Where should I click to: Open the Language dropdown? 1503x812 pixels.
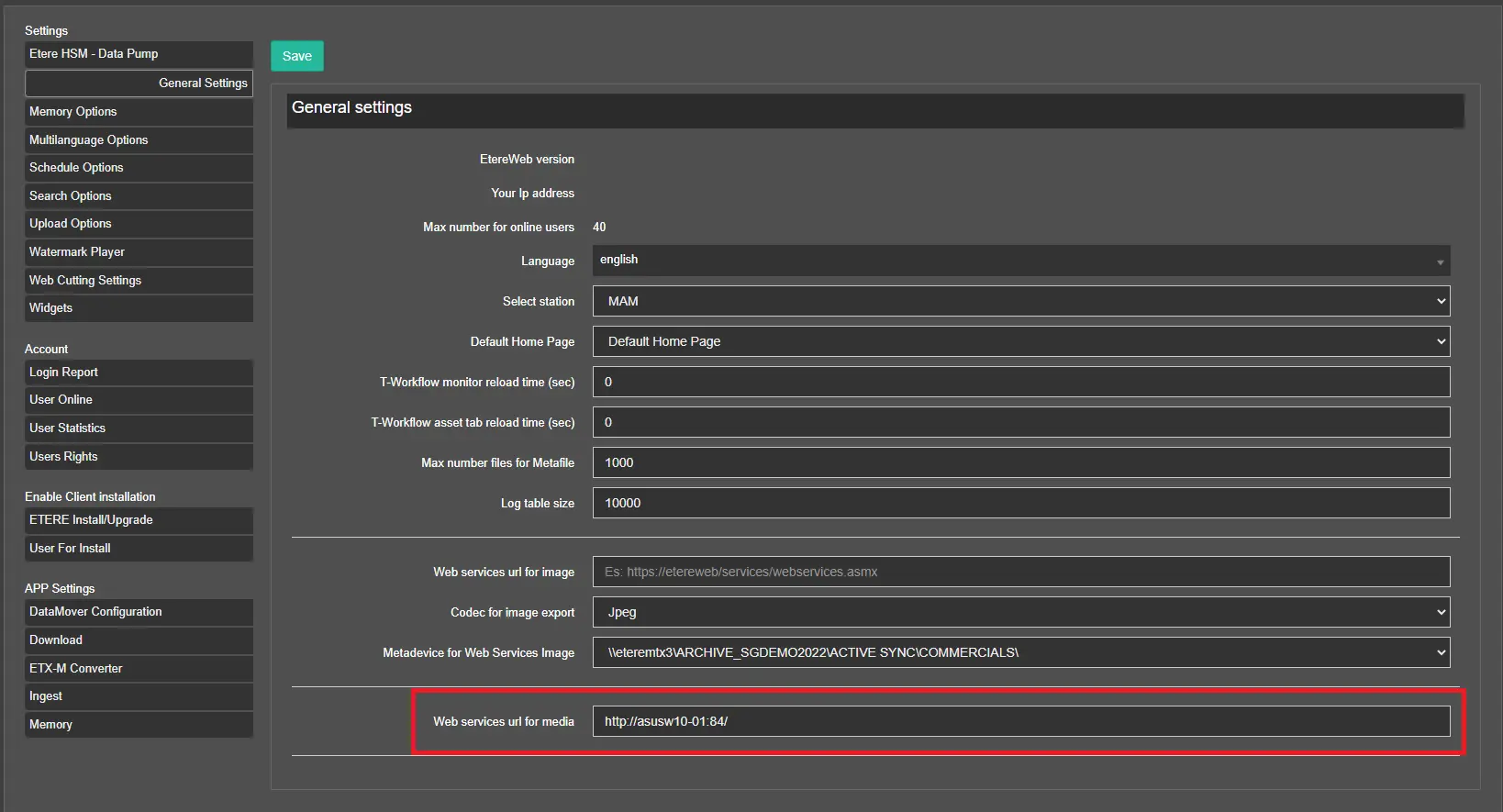click(1020, 261)
